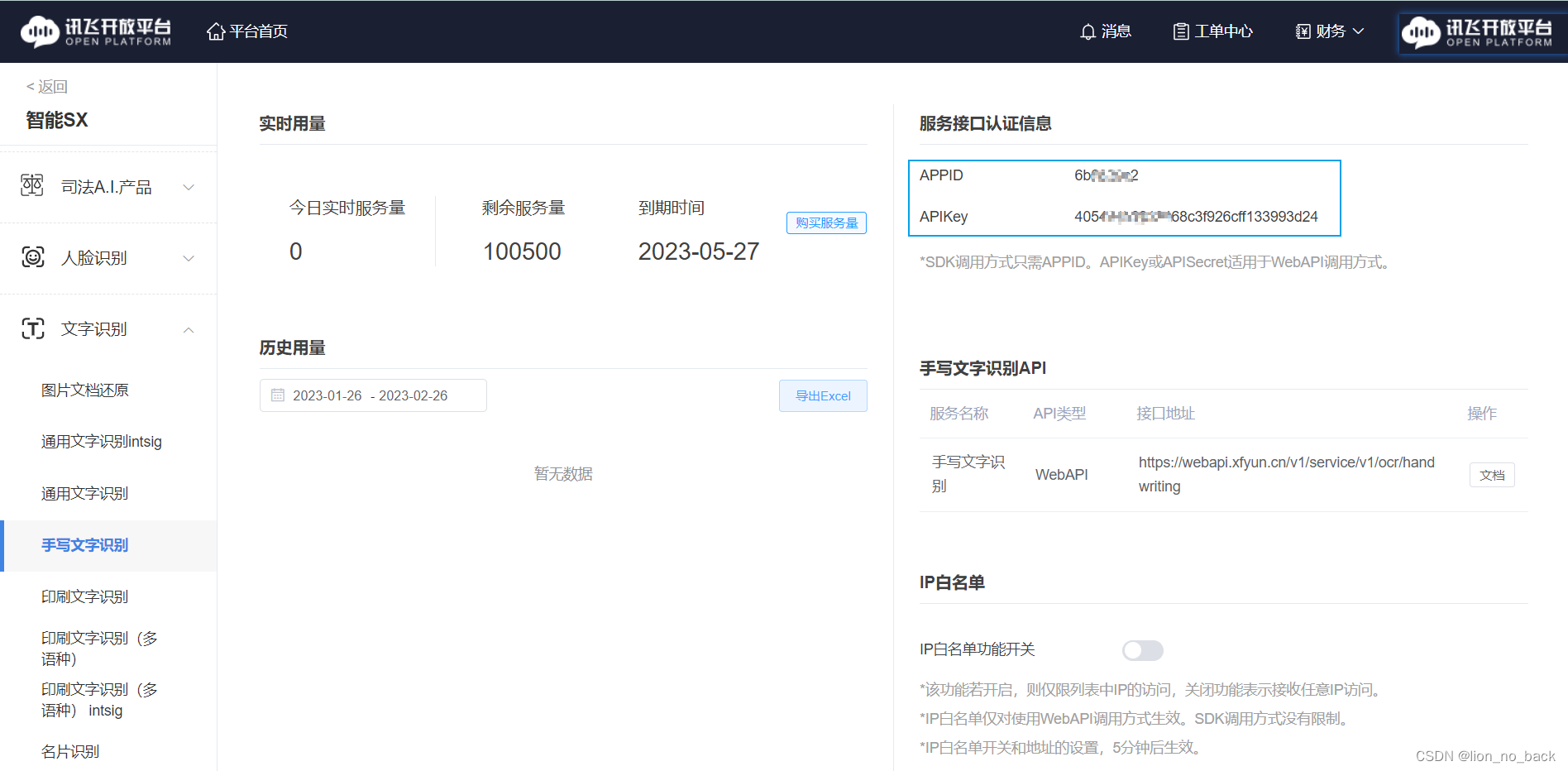The height and width of the screenshot is (771, 1568).
Task: Click the remaining quota 100500
Action: [x=522, y=251]
